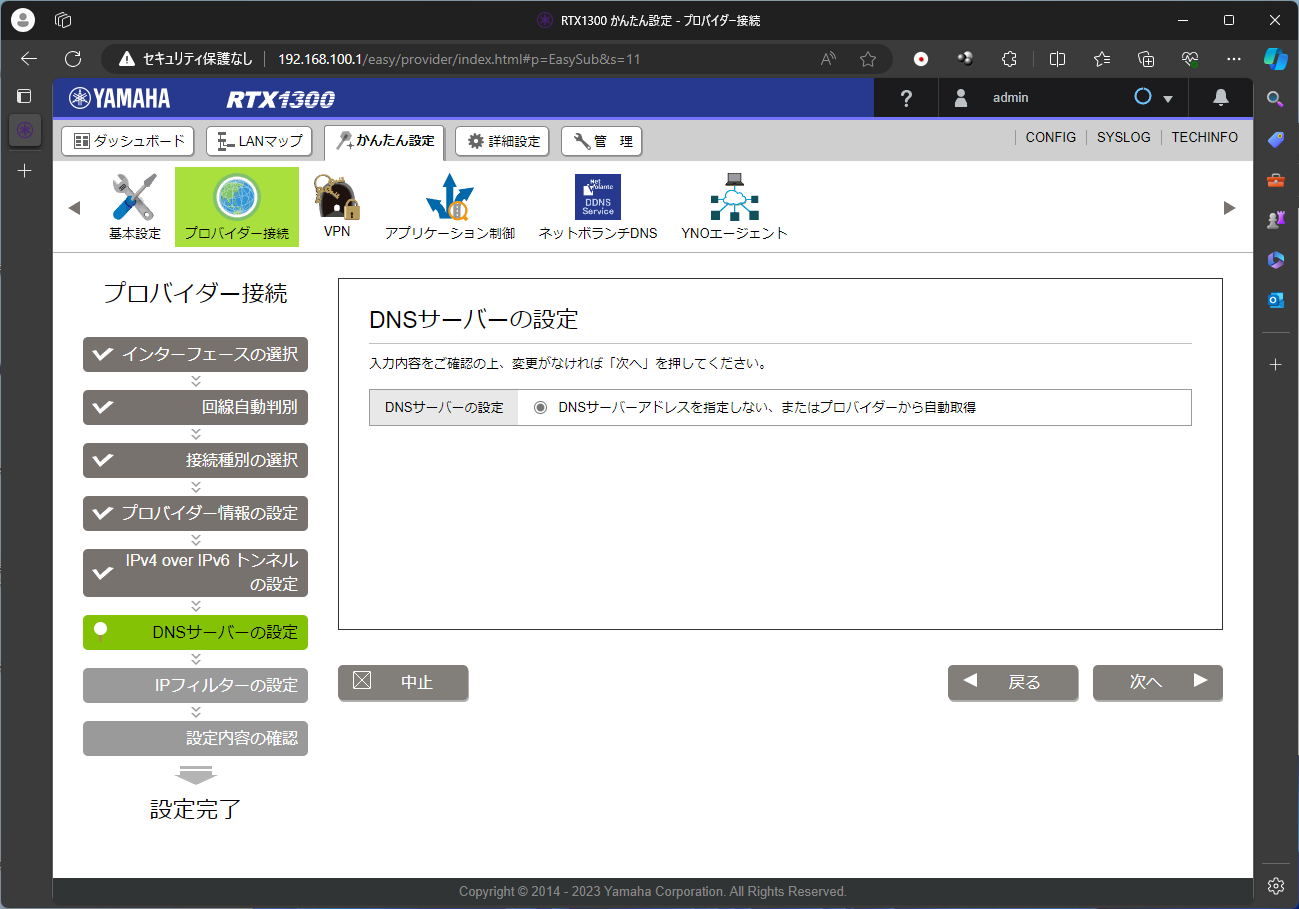
Task: Click the 中止 cancel button
Action: [x=403, y=682]
